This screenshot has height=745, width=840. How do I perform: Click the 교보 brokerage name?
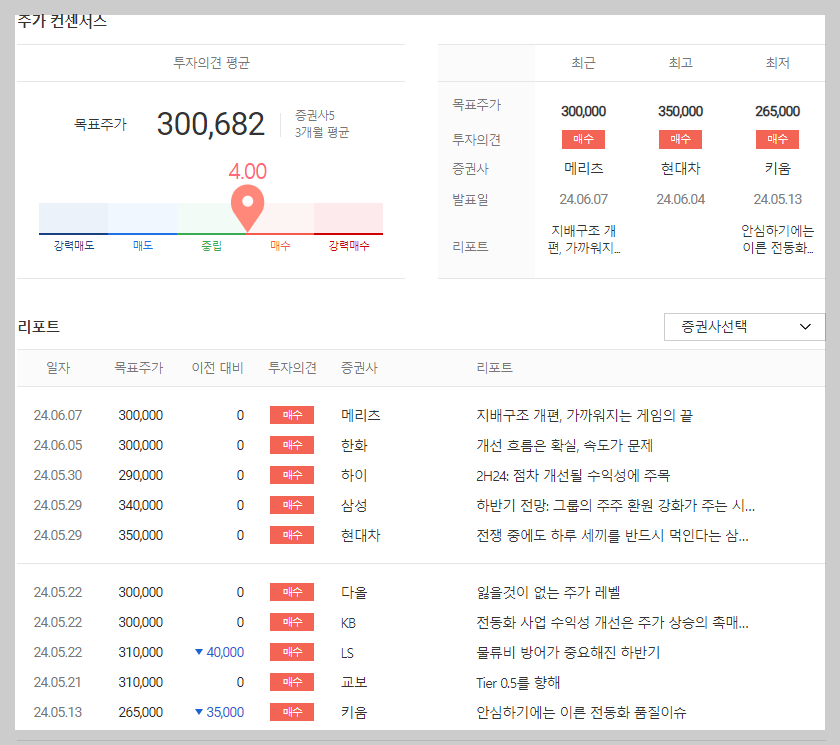pos(354,682)
